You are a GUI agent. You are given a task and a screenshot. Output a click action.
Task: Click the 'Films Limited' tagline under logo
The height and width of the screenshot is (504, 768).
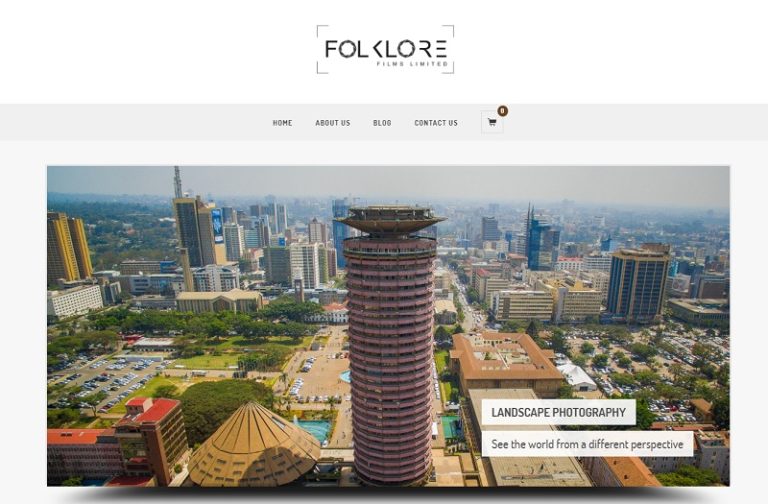pos(412,64)
